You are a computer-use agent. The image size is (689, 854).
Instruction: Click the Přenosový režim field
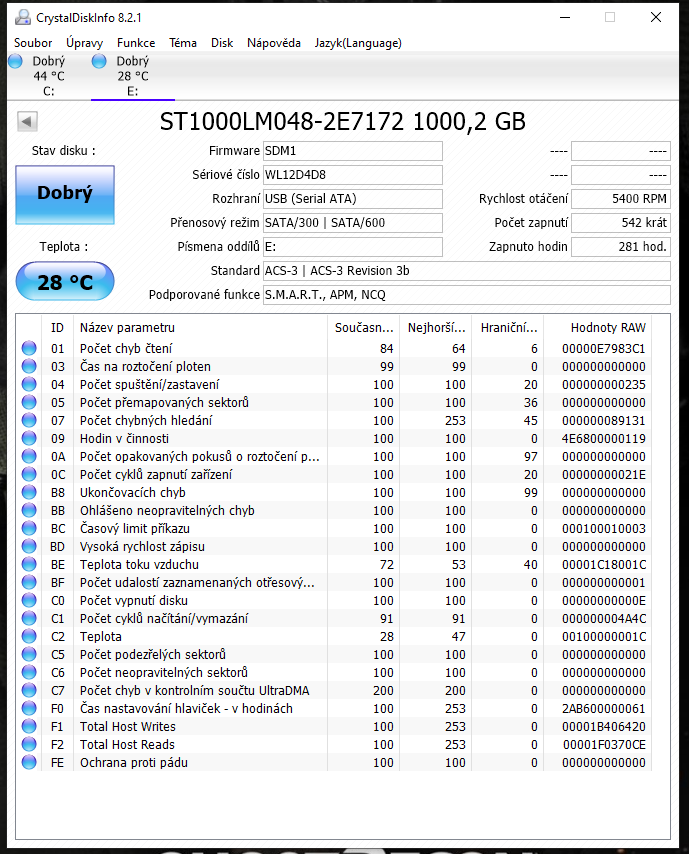click(x=352, y=223)
